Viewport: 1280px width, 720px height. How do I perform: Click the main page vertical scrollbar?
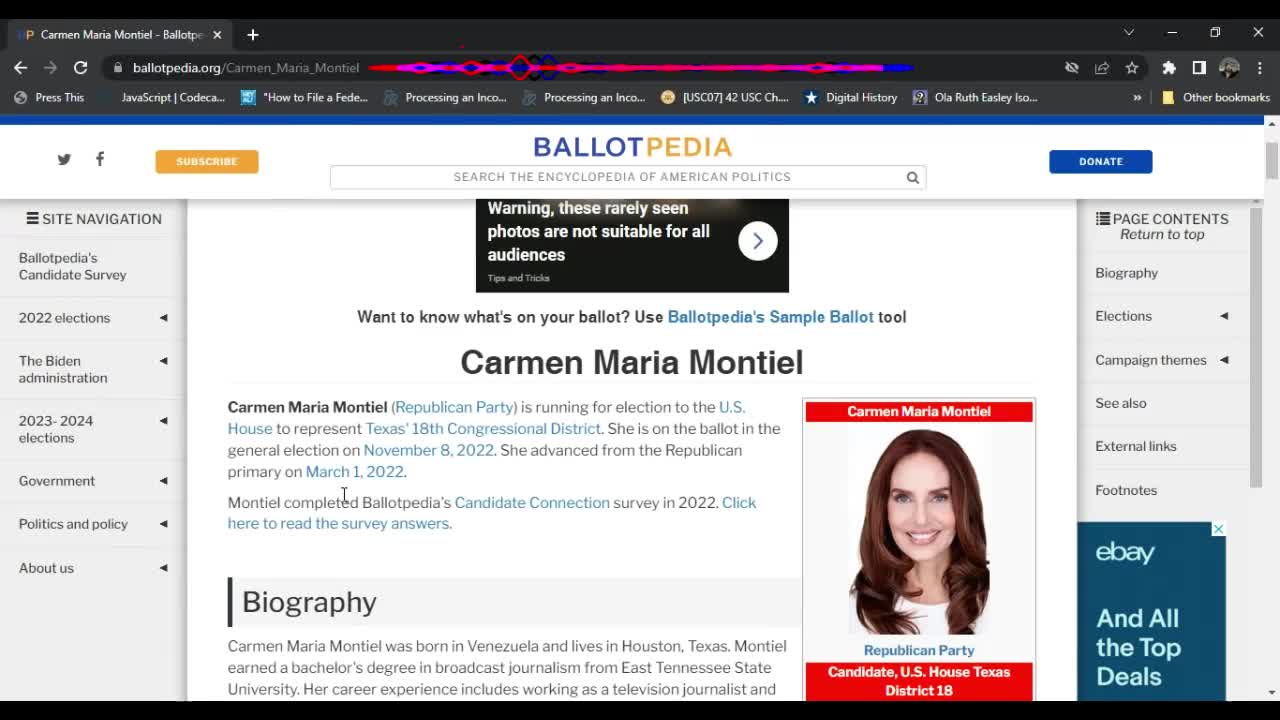1271,161
